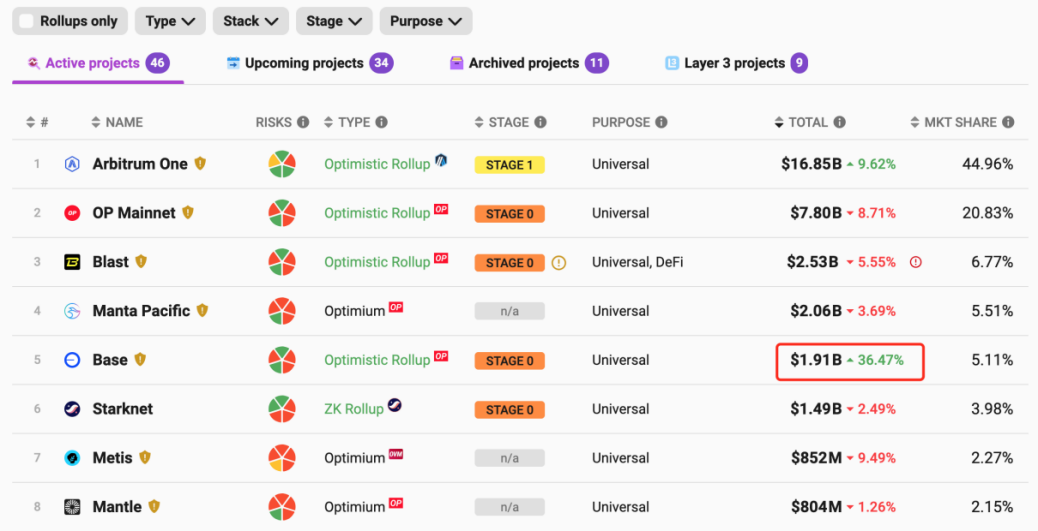Click the Arbitrum One logo icon
This screenshot has width=1038, height=531.
click(72, 164)
